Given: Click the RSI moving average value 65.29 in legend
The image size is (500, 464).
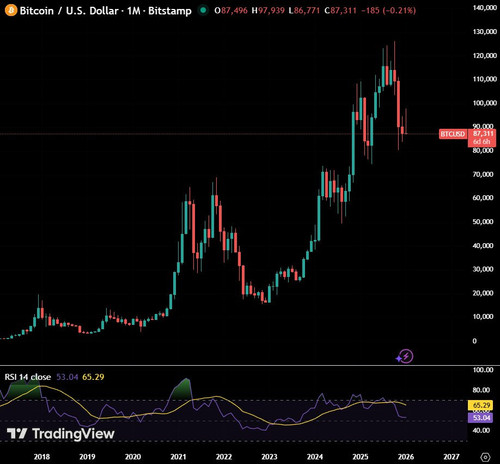Looking at the screenshot, I should 93,377.
